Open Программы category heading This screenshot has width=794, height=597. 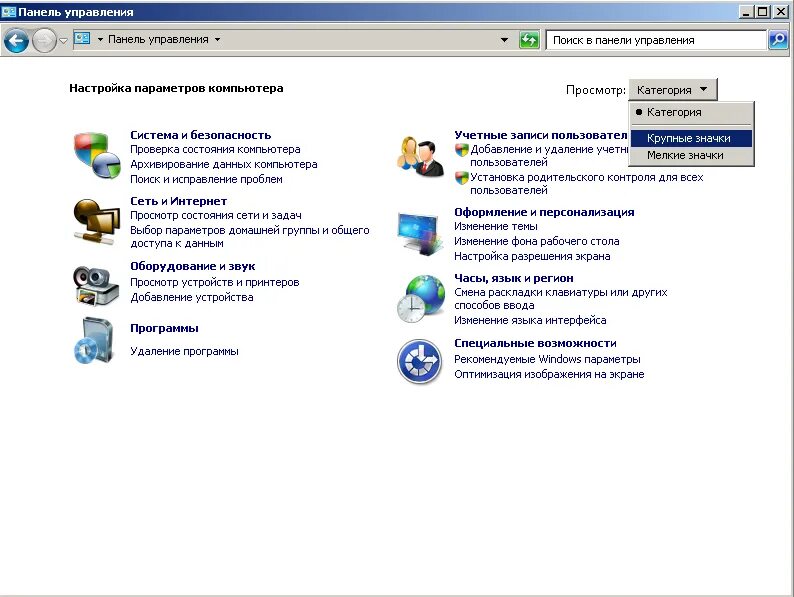164,328
